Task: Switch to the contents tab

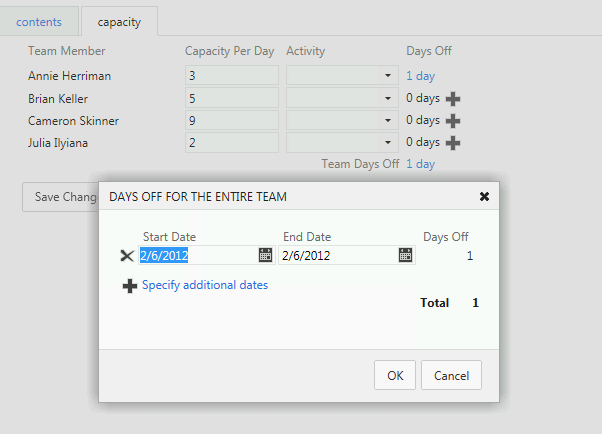Action: coord(39,21)
